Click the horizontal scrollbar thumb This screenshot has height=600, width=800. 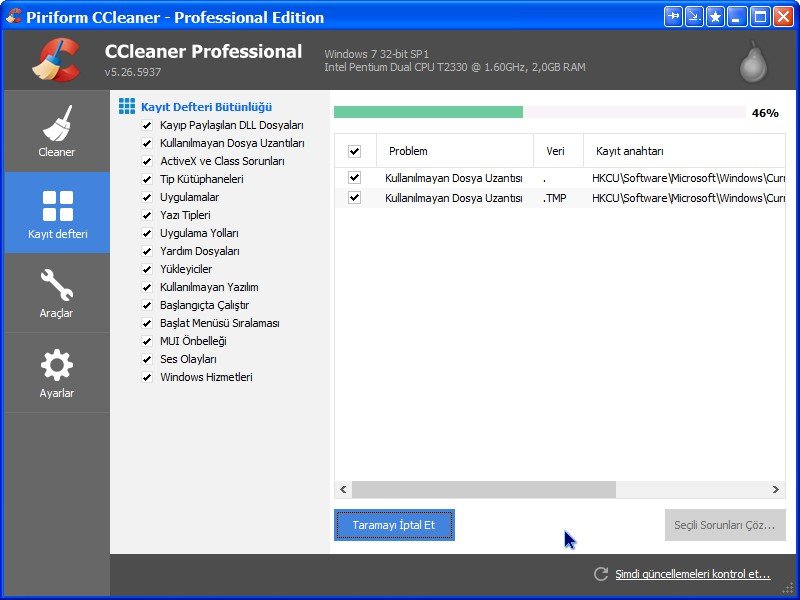click(x=484, y=489)
